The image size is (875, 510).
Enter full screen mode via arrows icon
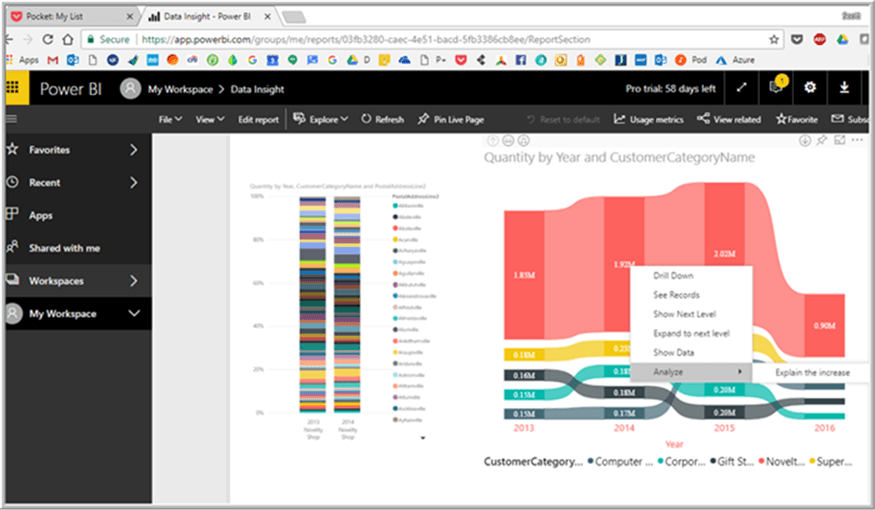741,88
